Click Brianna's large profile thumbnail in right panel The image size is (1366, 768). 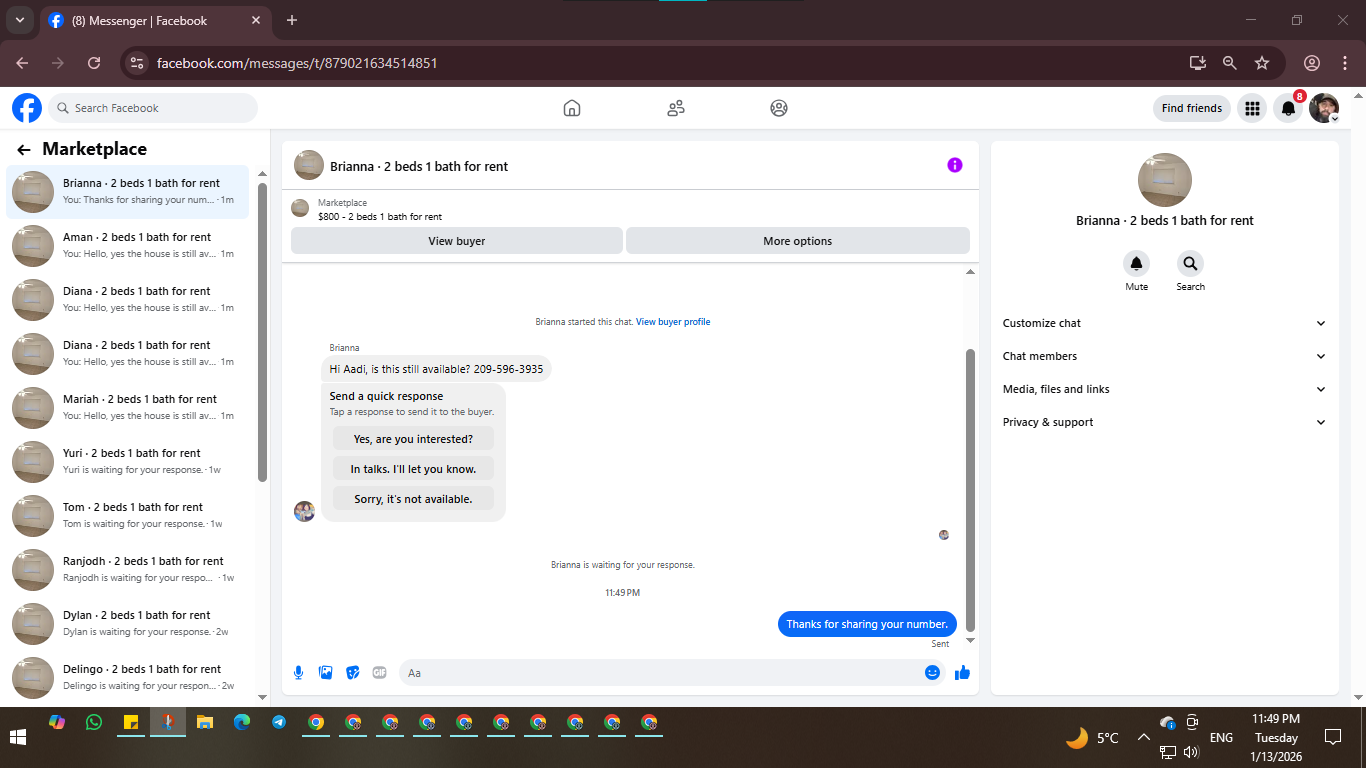pos(1165,180)
